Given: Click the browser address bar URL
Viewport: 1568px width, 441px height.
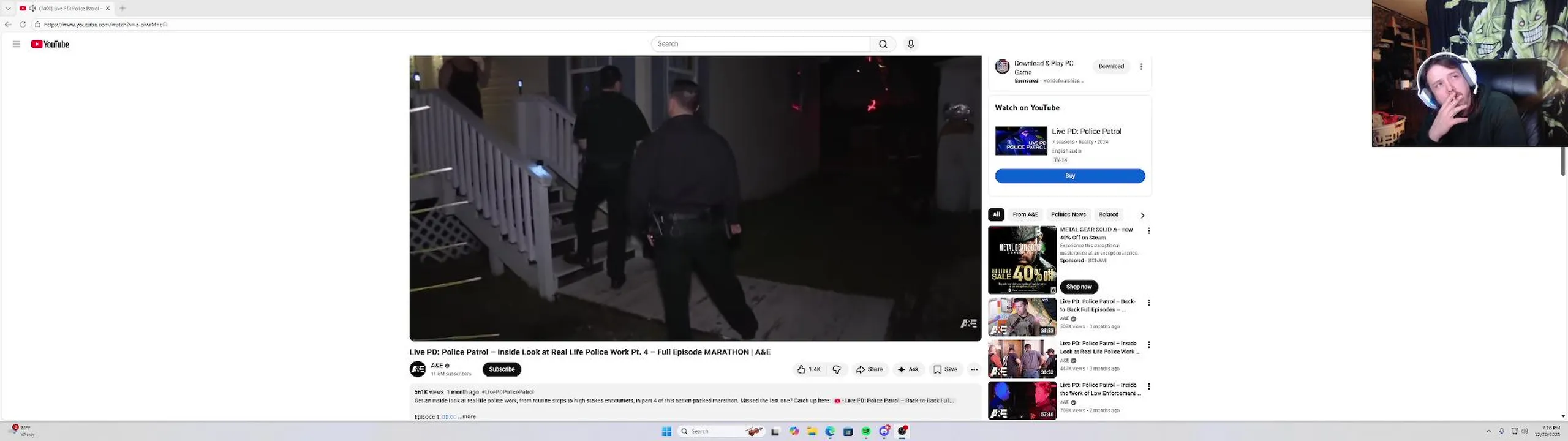Looking at the screenshot, I should tap(105, 24).
